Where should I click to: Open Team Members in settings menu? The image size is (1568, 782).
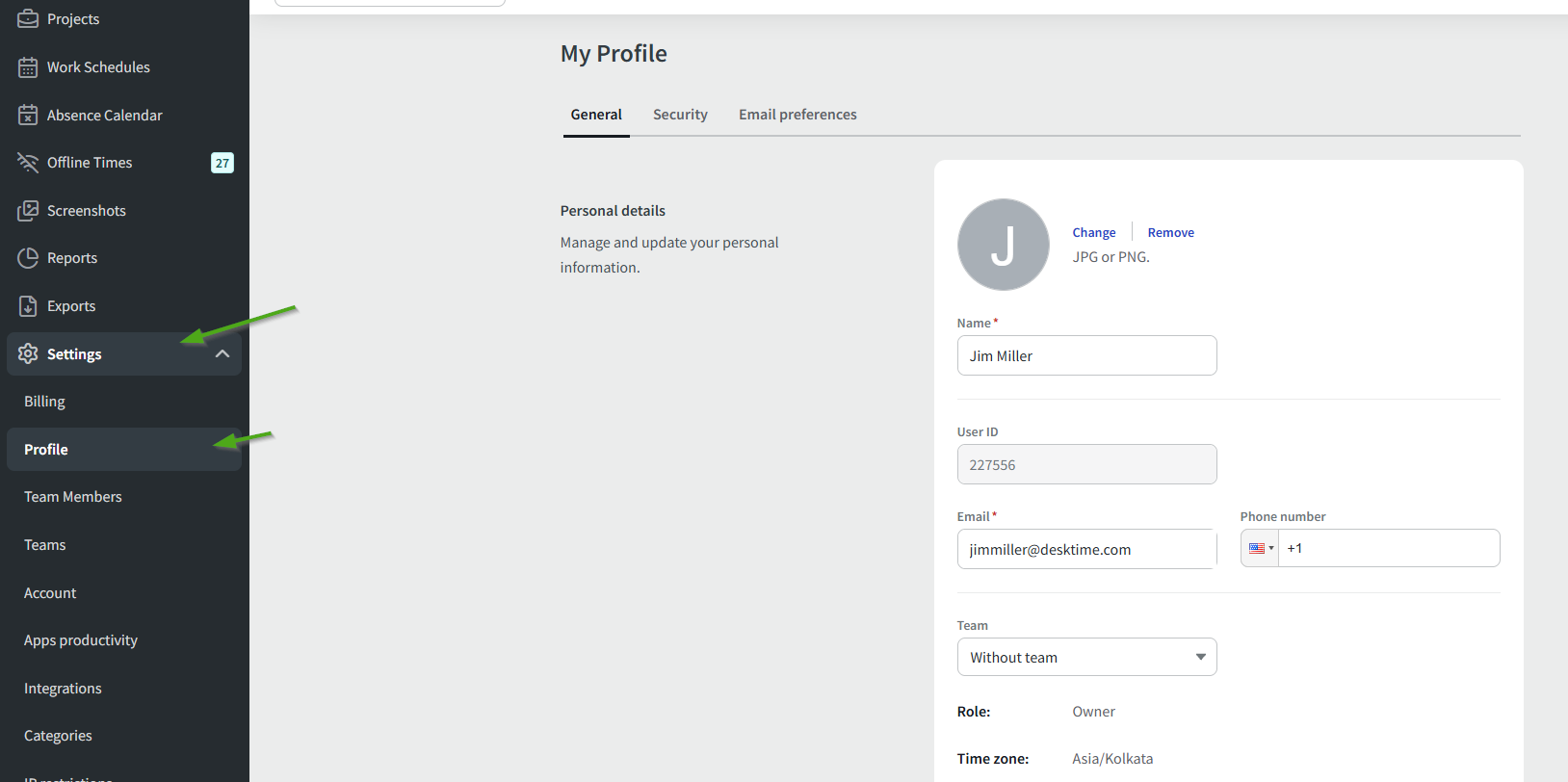click(73, 497)
